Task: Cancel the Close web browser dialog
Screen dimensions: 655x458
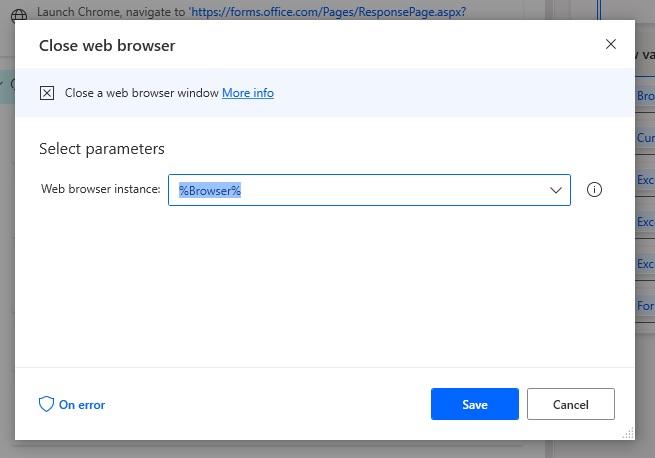Action: tap(571, 404)
